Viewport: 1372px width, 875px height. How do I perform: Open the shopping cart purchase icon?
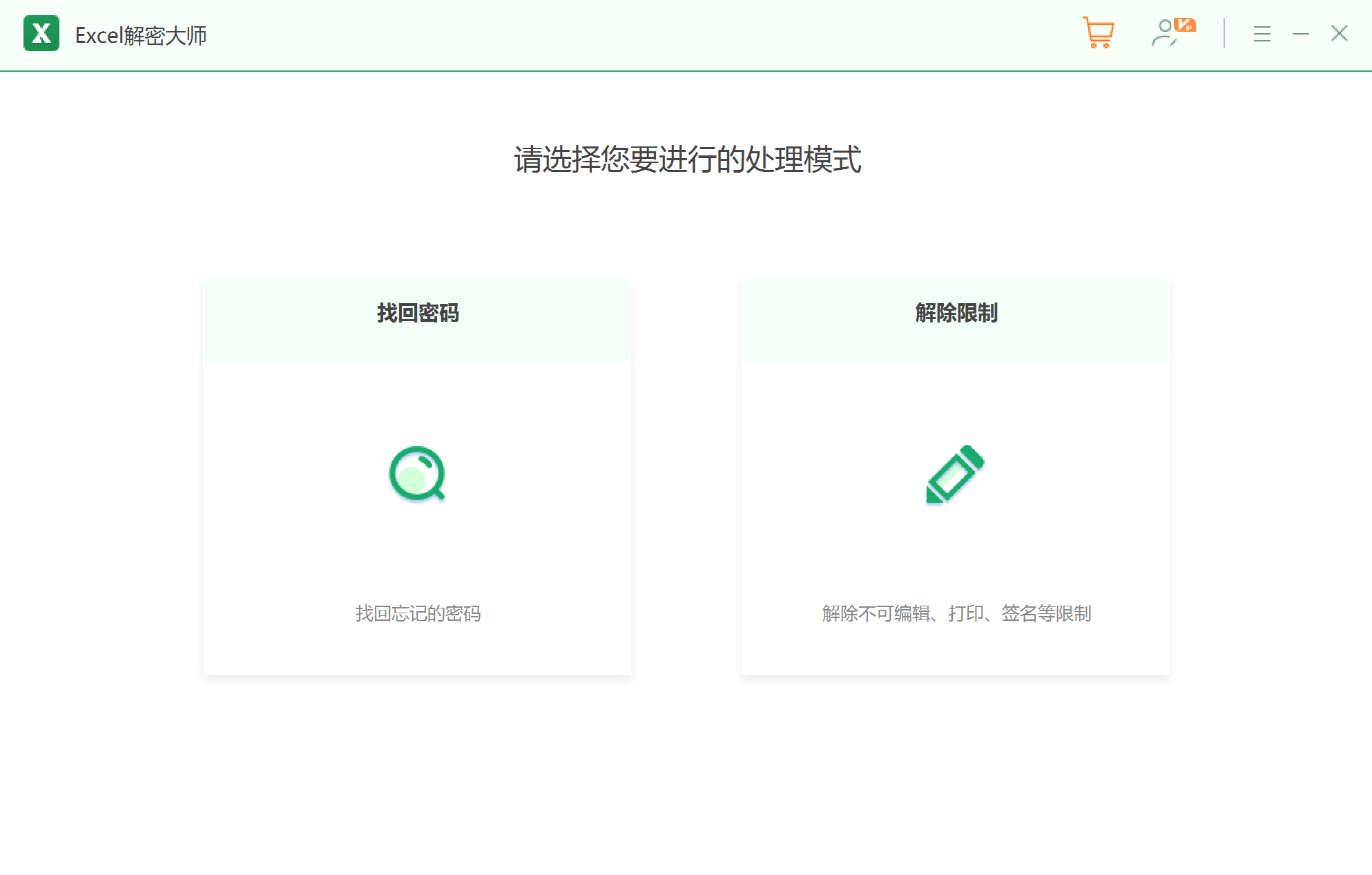1098,32
